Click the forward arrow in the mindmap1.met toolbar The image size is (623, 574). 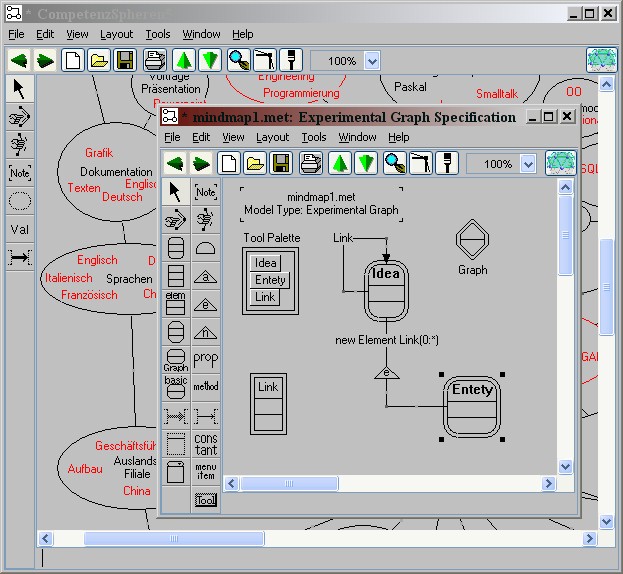pos(201,163)
